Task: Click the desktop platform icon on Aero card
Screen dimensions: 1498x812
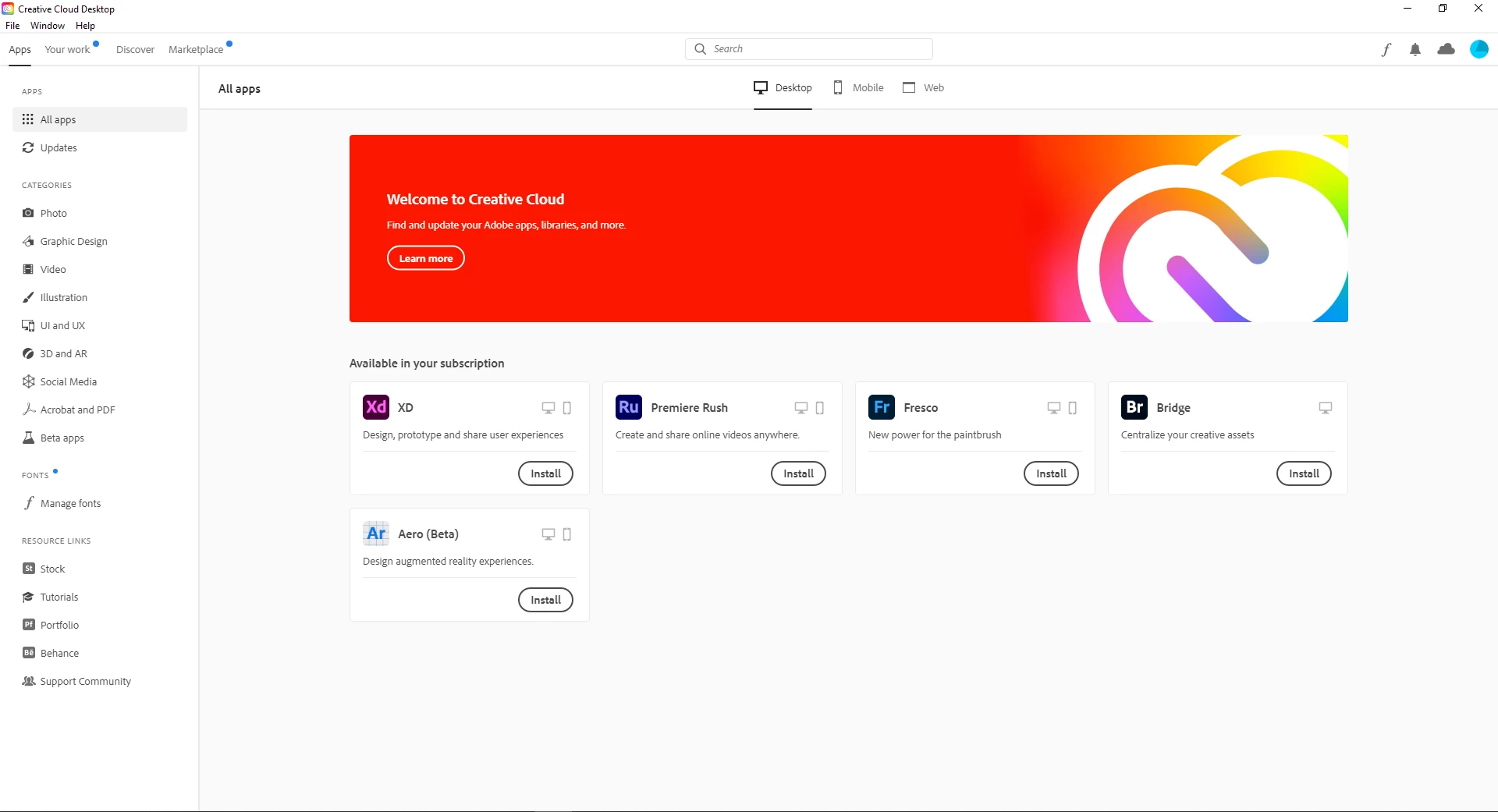Action: point(548,534)
